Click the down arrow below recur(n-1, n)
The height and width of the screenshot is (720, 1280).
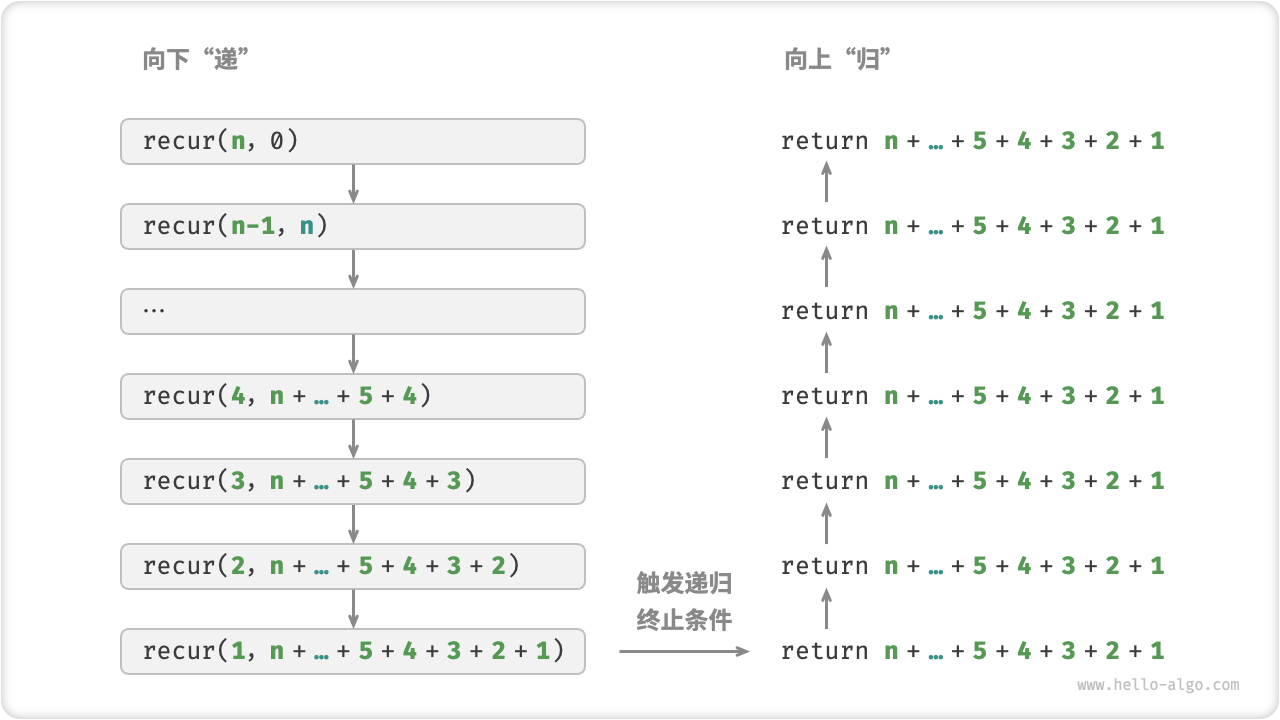pos(353,269)
